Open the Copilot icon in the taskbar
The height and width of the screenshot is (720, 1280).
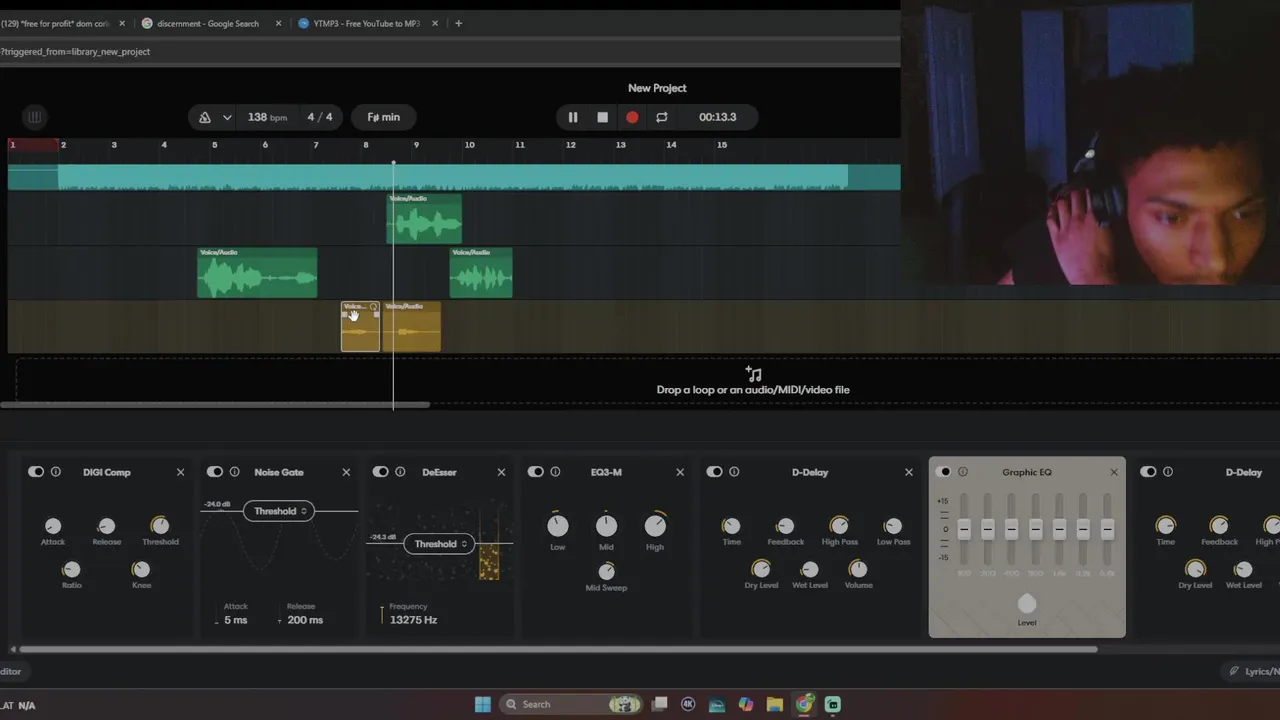[x=746, y=704]
